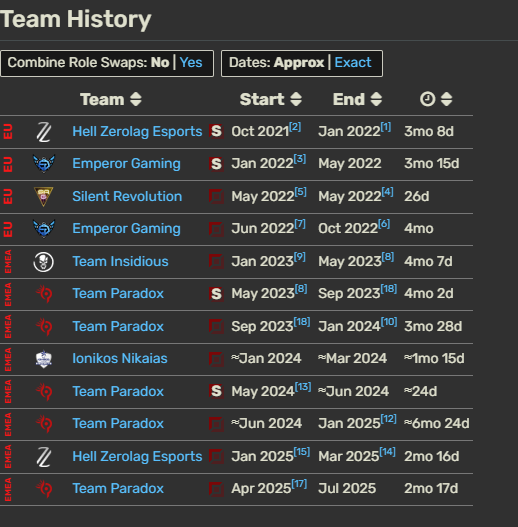Click the Ionikos Nikaias shield logo
The width and height of the screenshot is (518, 527).
tap(44, 359)
